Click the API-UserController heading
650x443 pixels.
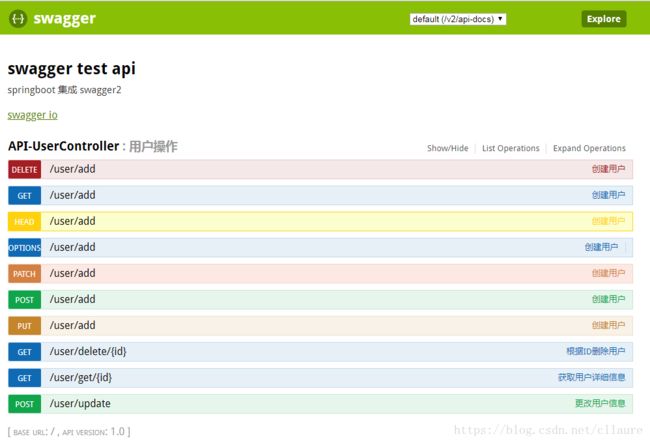(63, 146)
